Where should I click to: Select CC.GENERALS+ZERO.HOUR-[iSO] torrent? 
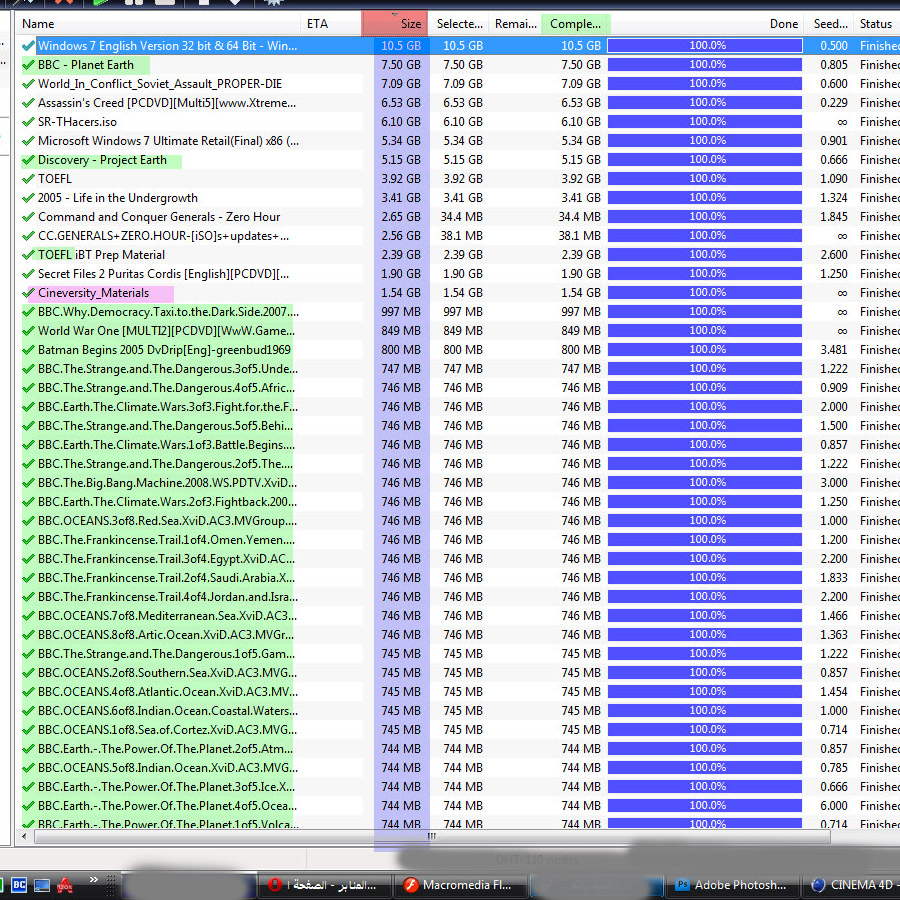[164, 236]
